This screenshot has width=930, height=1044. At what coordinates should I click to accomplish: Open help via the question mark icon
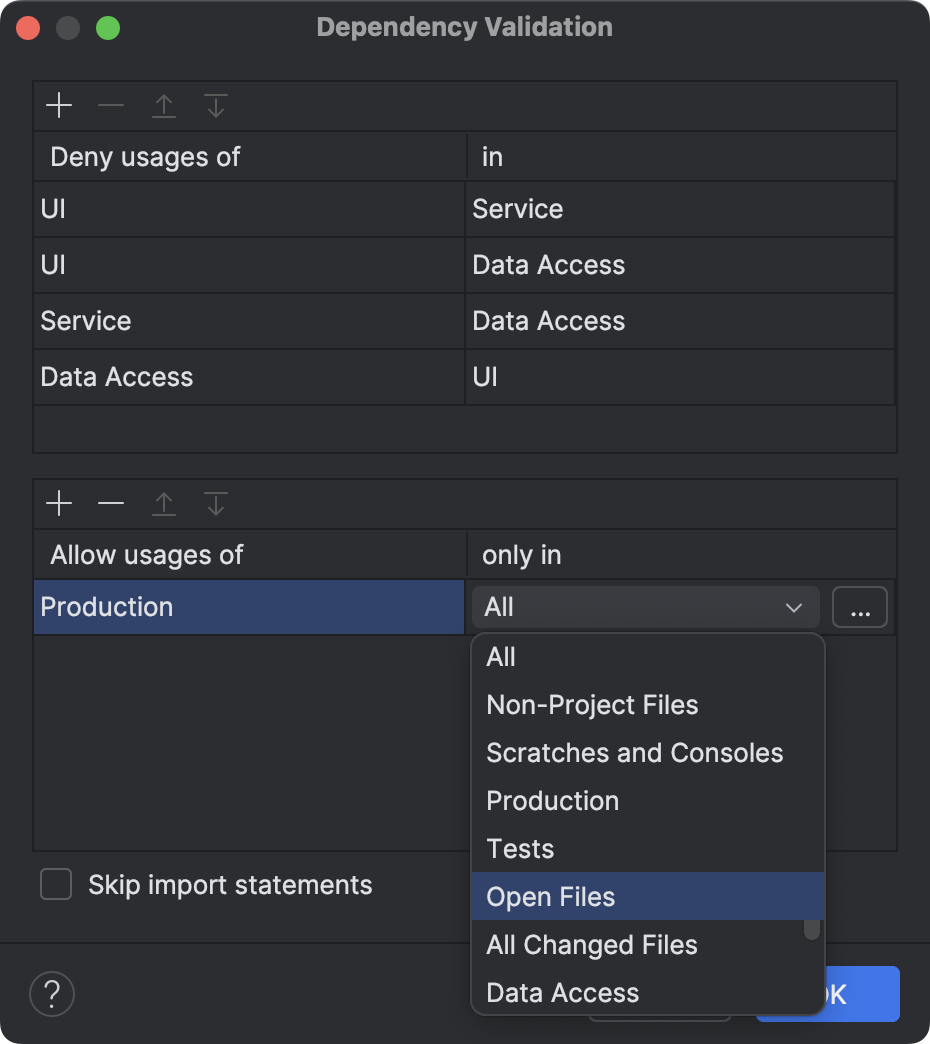[51, 994]
